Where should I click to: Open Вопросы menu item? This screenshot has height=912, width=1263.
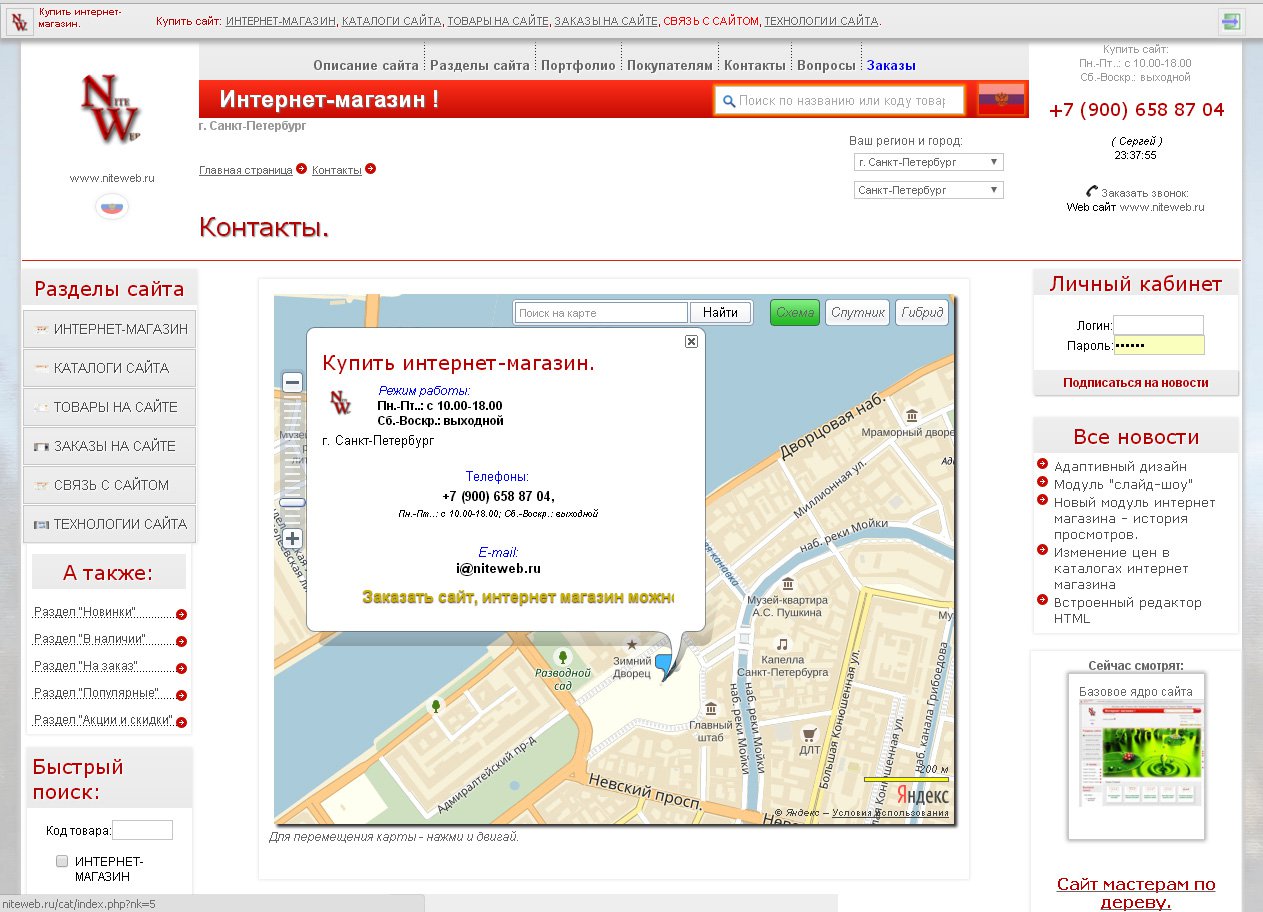(826, 65)
